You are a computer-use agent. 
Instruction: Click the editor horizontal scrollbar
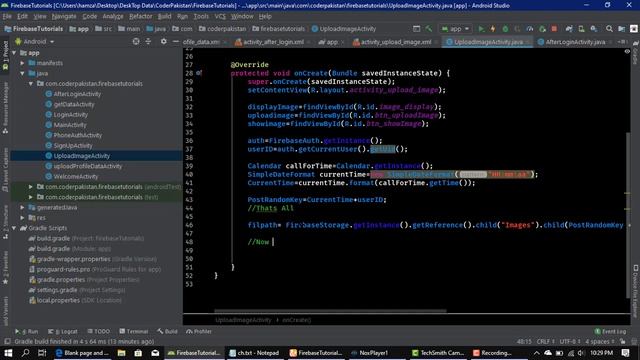coord(330,311)
